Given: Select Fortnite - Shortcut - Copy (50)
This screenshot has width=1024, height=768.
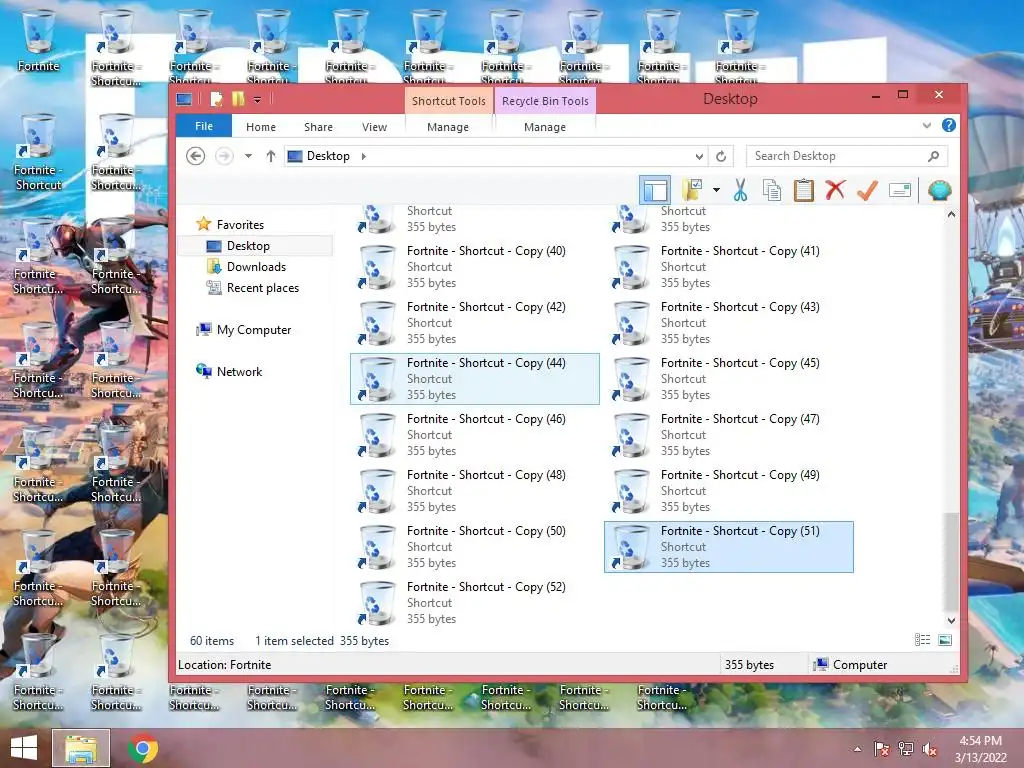Looking at the screenshot, I should point(475,547).
